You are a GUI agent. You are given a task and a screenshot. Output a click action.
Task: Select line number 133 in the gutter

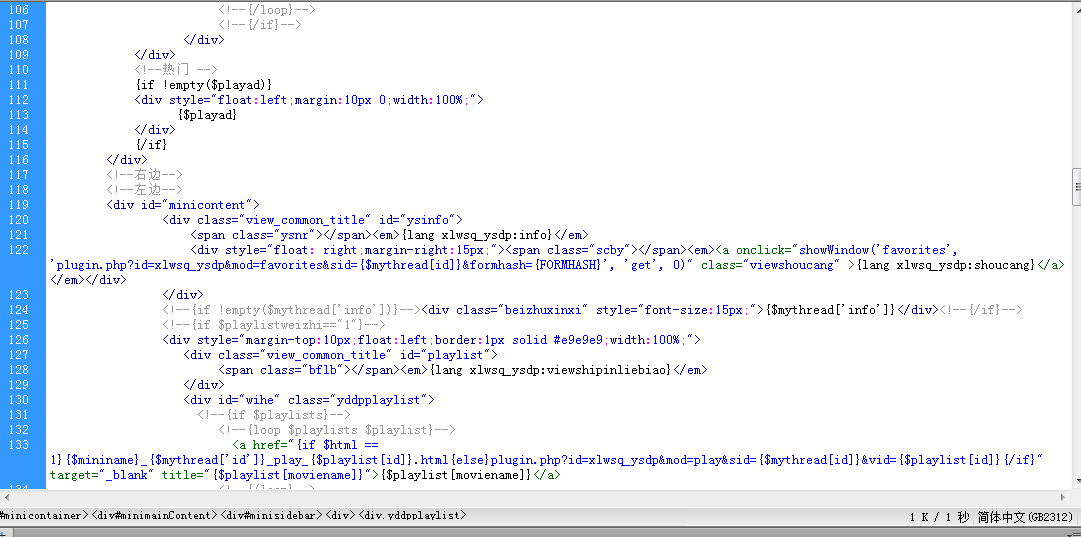tap(19, 445)
